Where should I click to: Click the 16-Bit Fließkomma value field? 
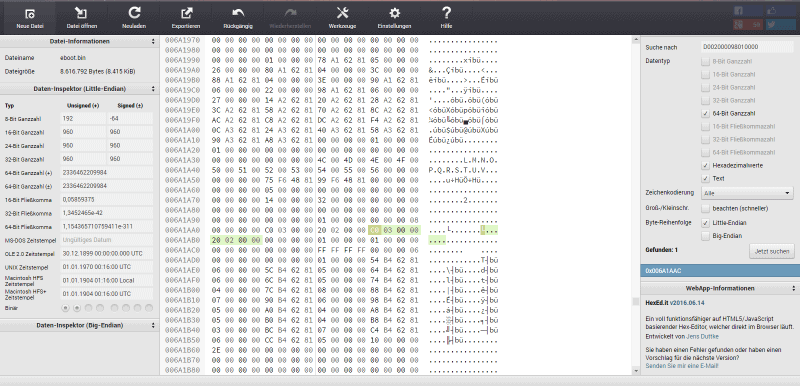point(107,199)
